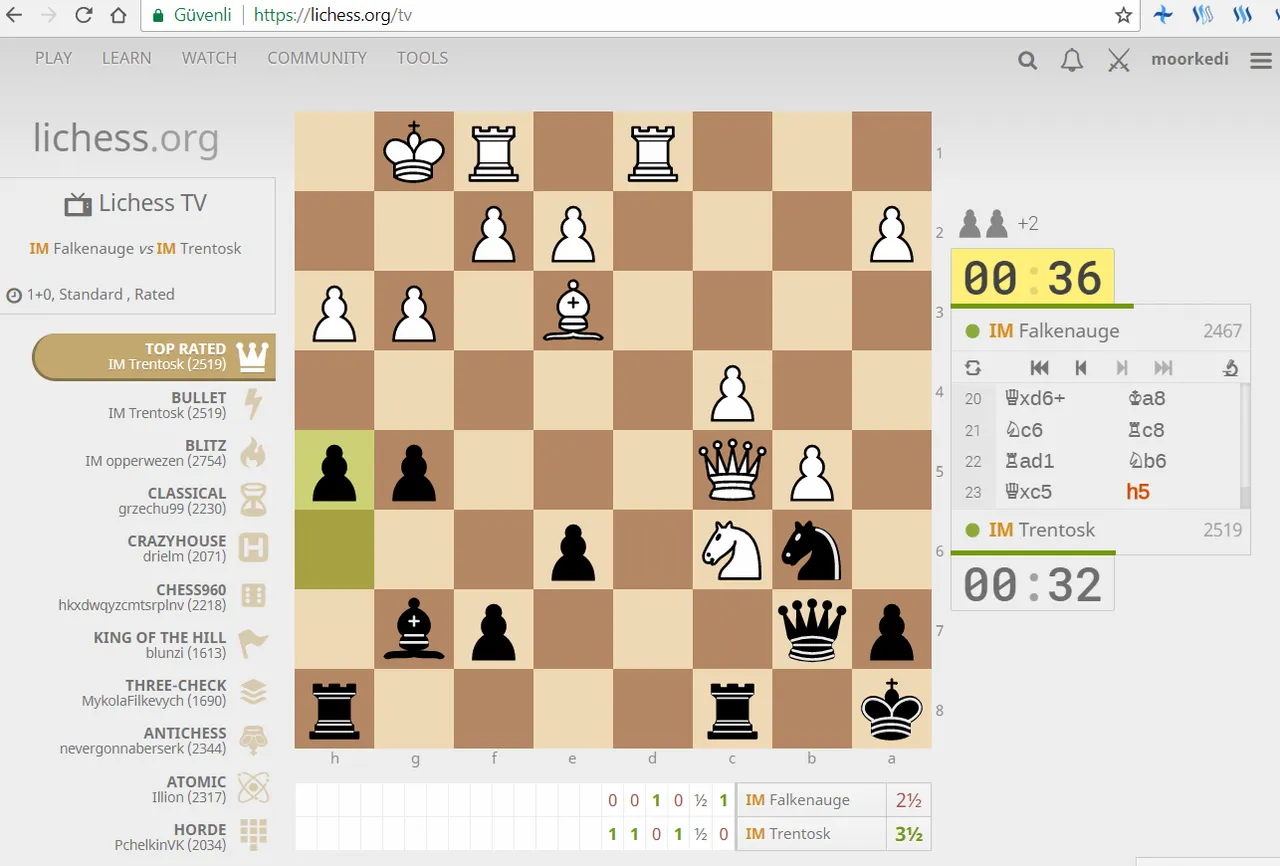Click the browser back arrow

[15, 16]
